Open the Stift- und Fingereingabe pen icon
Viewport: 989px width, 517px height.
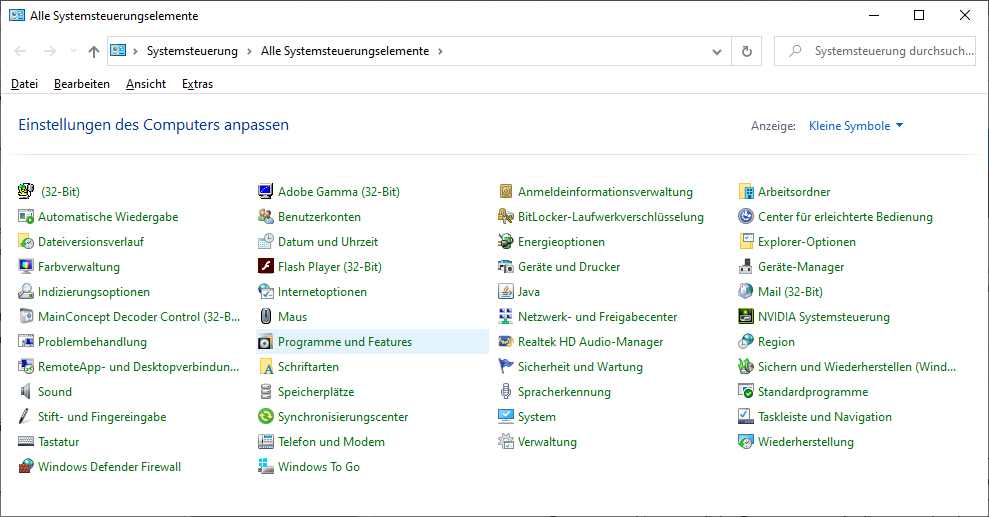(26, 417)
